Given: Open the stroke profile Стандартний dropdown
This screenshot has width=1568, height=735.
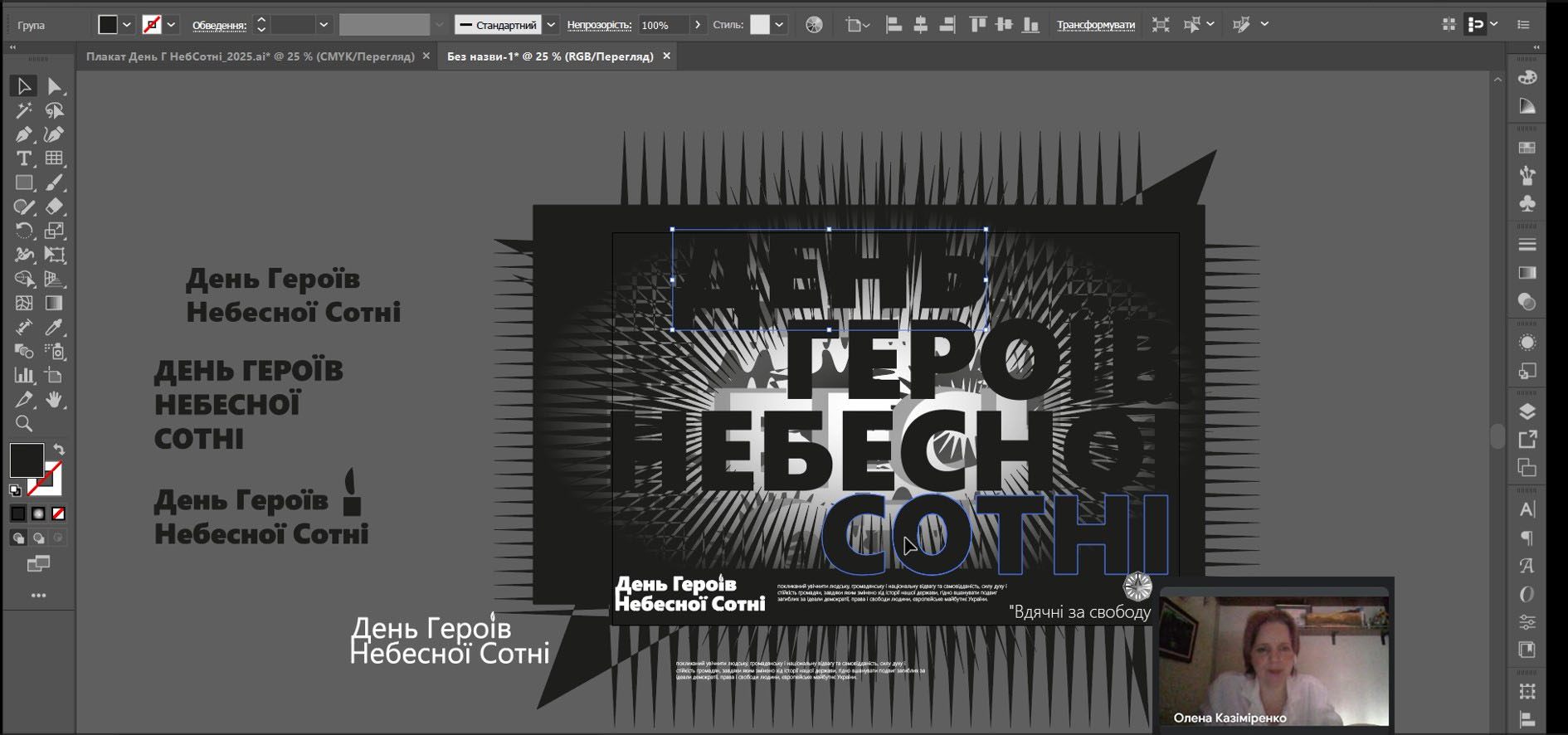Looking at the screenshot, I should click(x=551, y=25).
